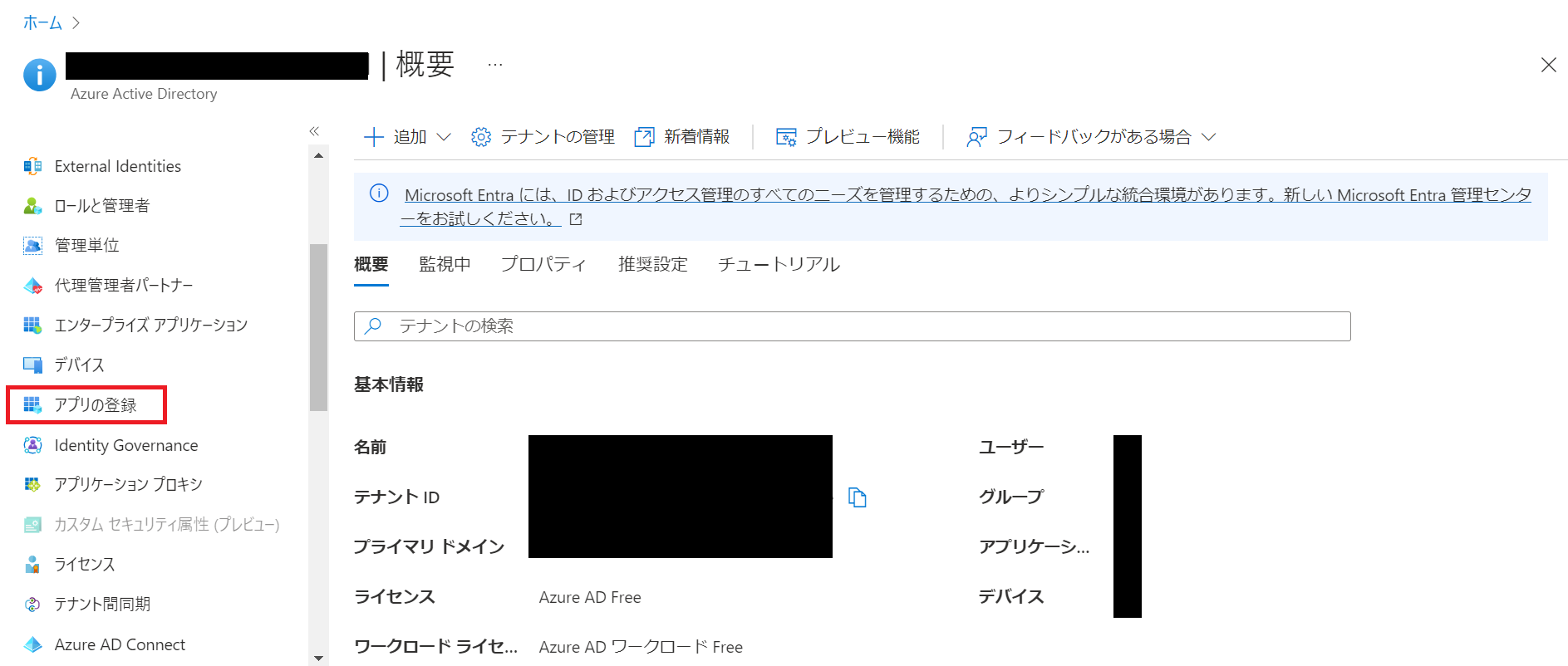Viewport: 1568px width, 666px height.
Task: Click the External Identities icon in sidebar
Action: (32, 166)
